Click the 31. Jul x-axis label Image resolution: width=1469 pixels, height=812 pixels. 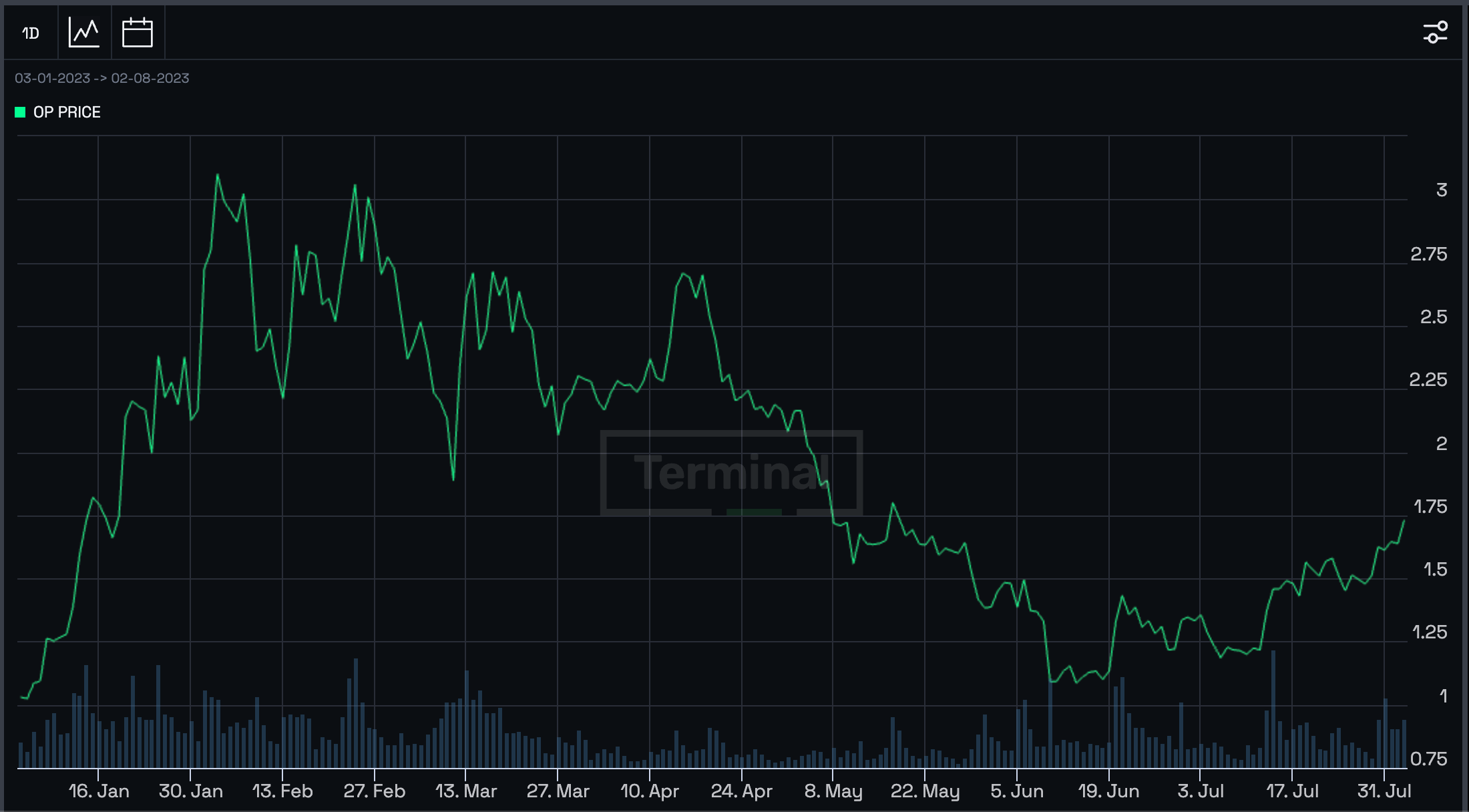[x=1384, y=791]
